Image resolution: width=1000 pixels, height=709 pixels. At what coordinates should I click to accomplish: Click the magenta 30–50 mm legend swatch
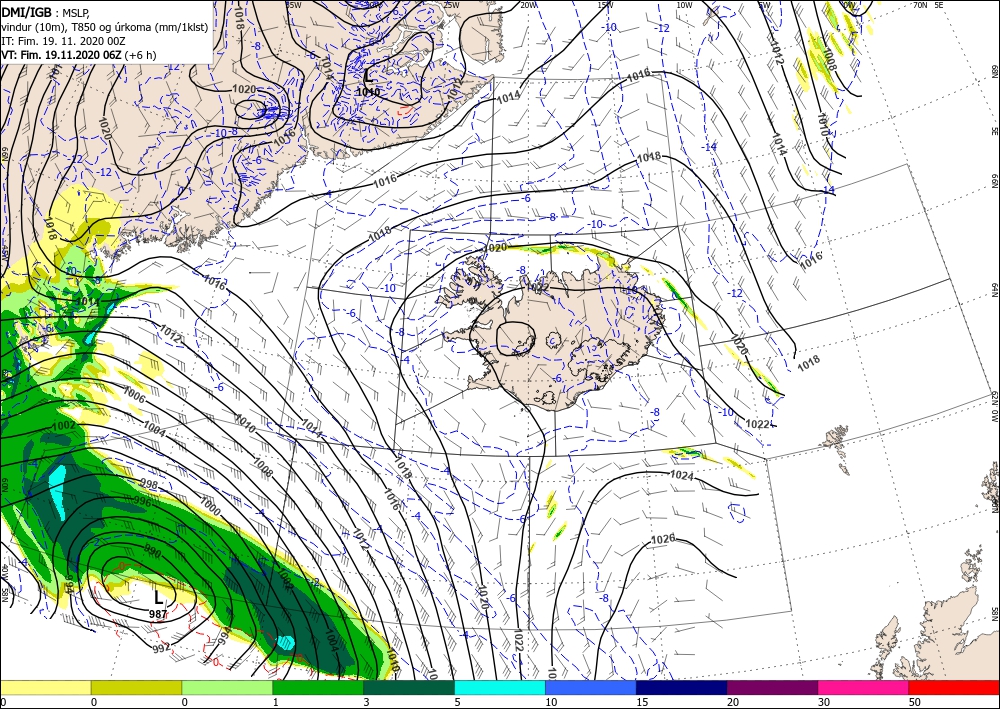pyautogui.click(x=864, y=687)
